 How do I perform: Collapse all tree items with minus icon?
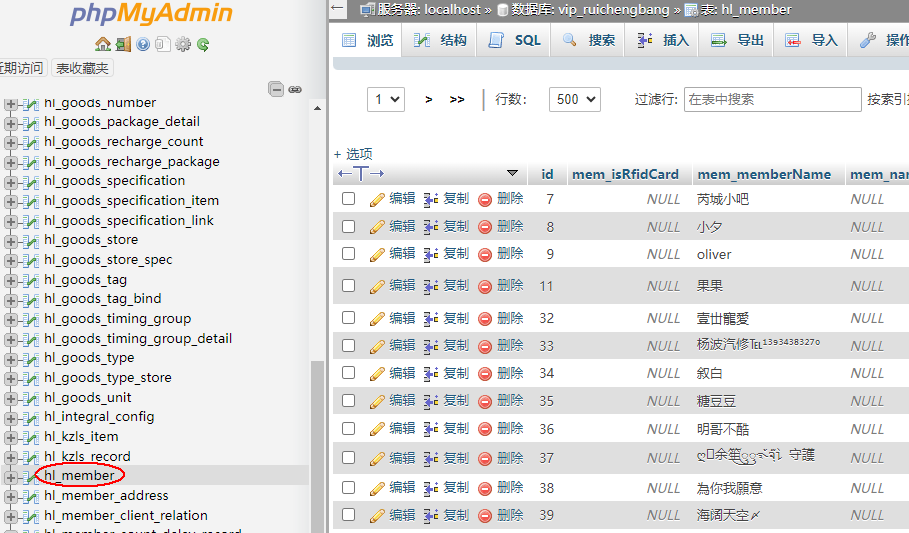[x=276, y=89]
